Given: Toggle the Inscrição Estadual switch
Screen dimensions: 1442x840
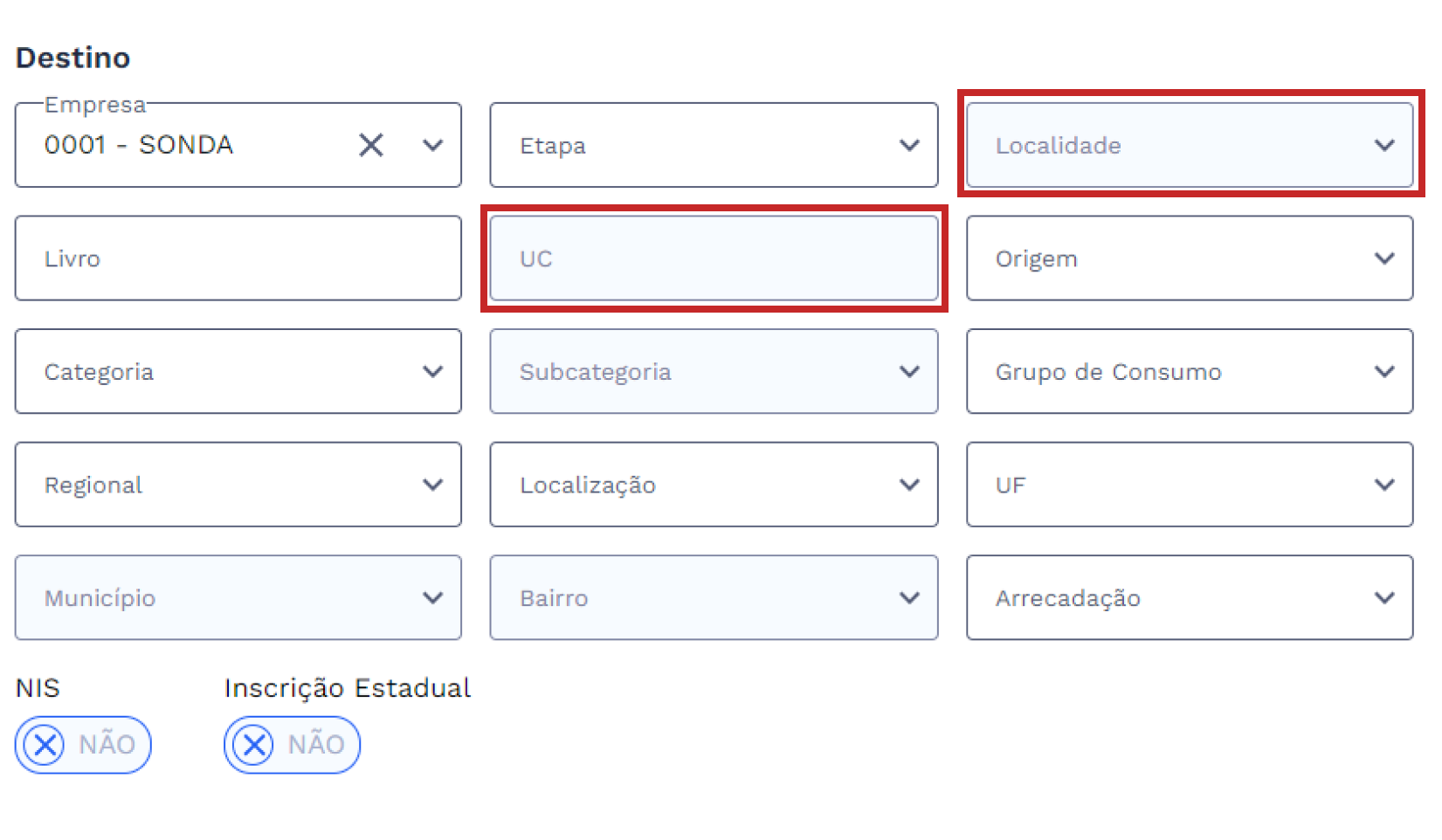Looking at the screenshot, I should [293, 745].
